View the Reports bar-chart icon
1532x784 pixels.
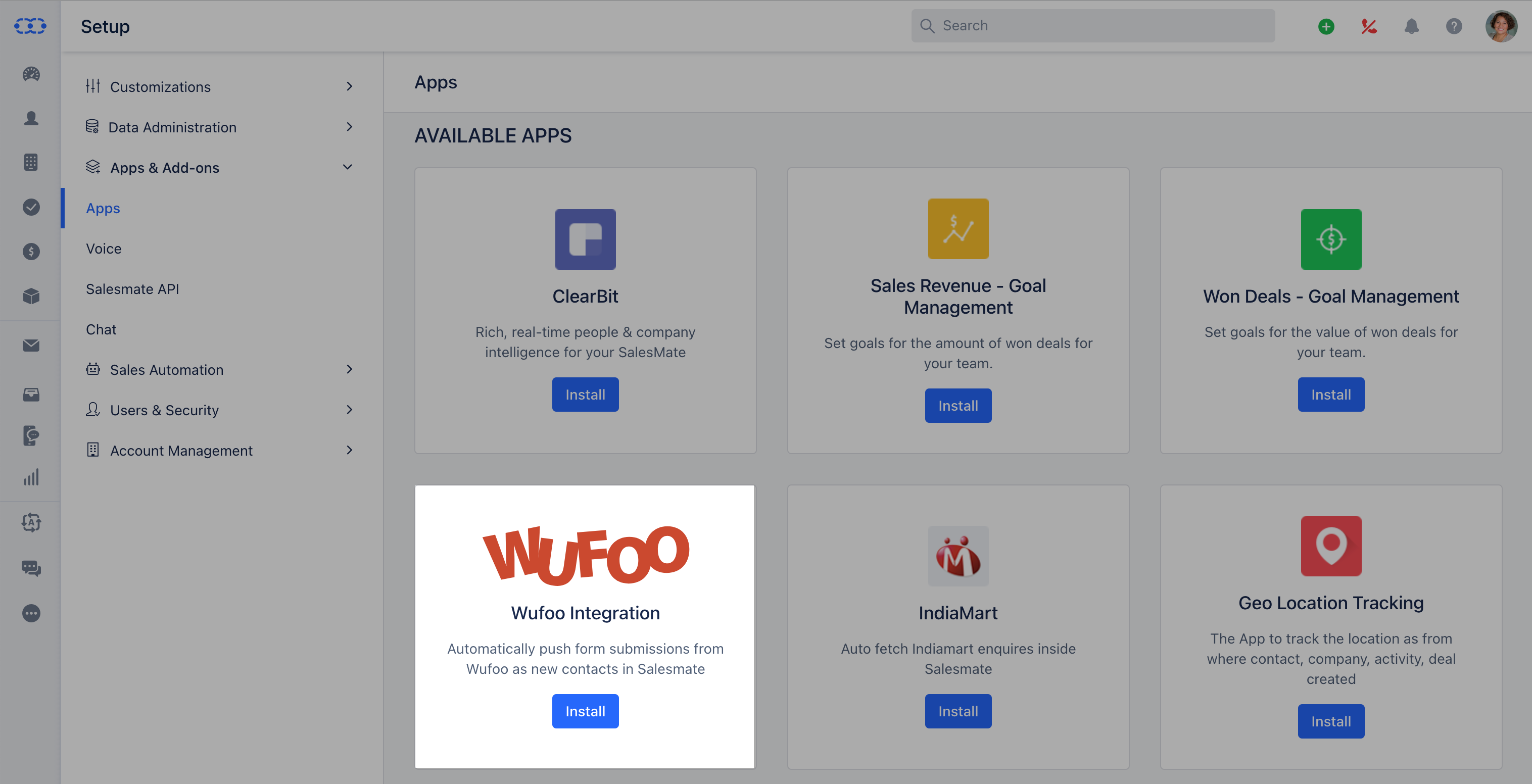(30, 477)
